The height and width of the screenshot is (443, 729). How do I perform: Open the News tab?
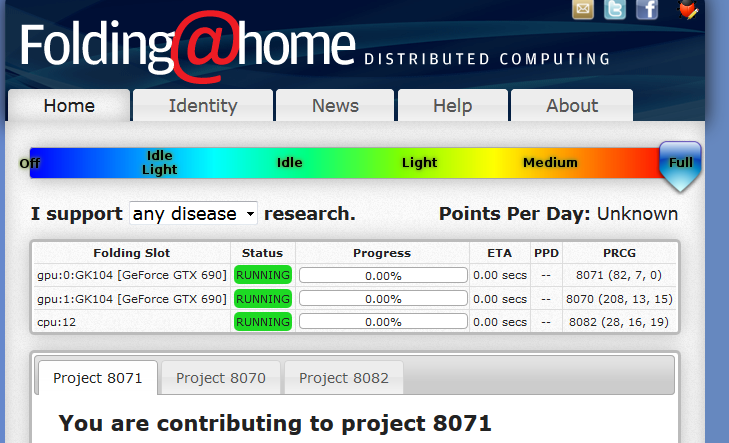pos(335,106)
